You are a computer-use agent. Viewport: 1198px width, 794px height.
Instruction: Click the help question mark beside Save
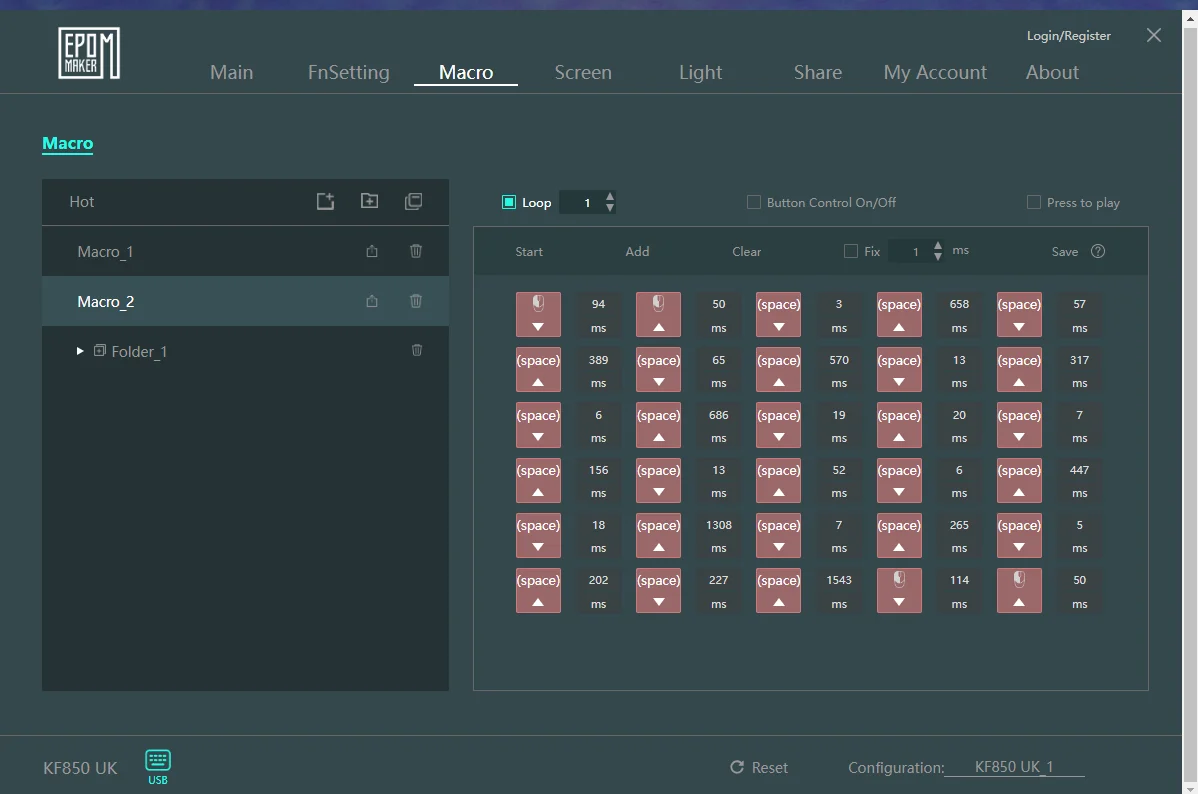click(x=1098, y=251)
